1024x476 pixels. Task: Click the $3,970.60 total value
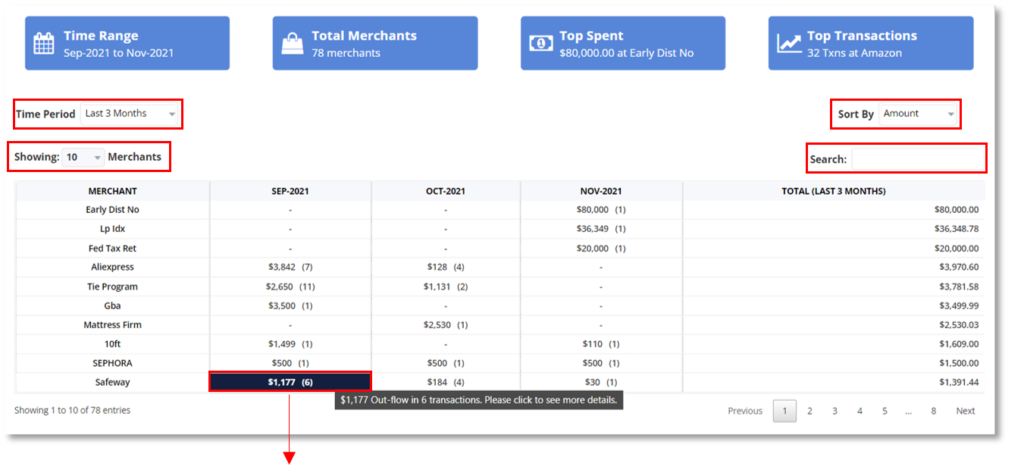[x=959, y=267]
